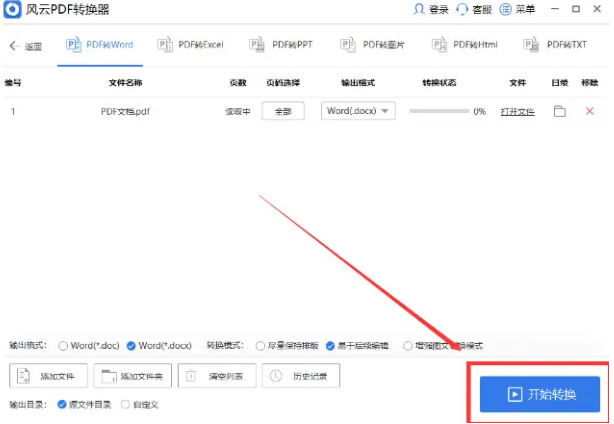Screen dimensions: 614x424
Task: Click the 登录 user icon
Action: [419, 9]
